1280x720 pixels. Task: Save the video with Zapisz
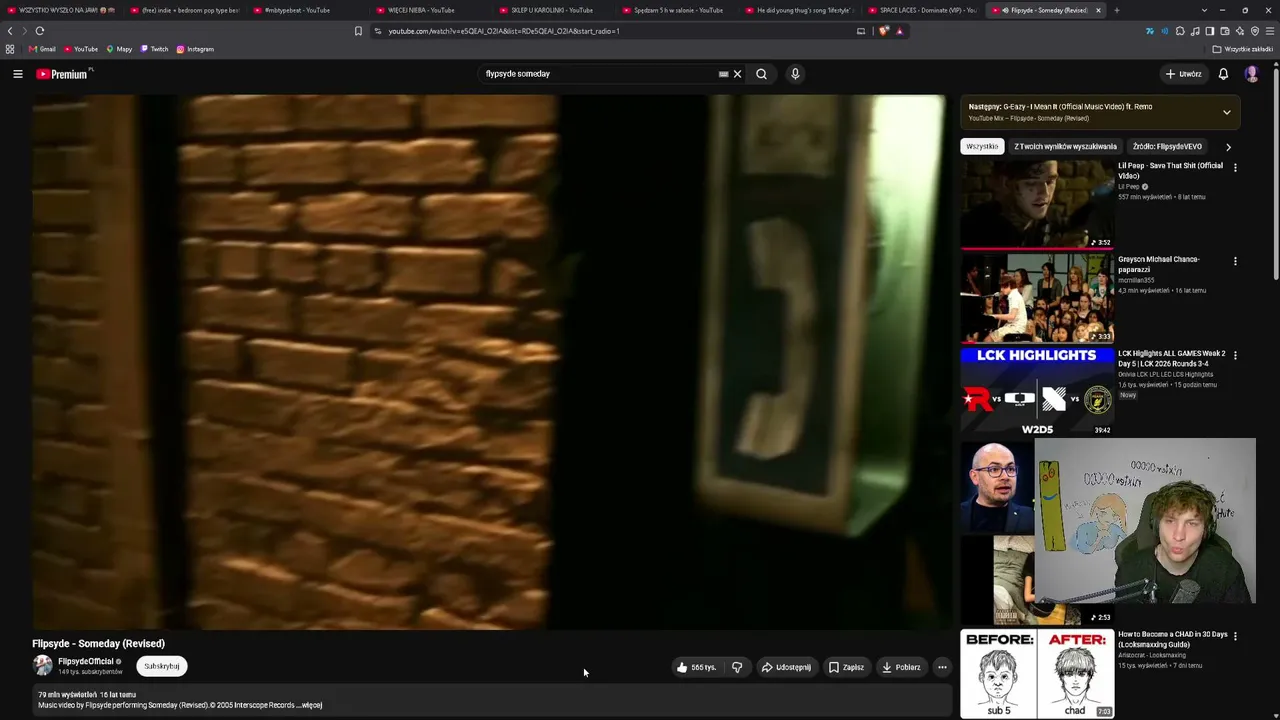click(846, 667)
